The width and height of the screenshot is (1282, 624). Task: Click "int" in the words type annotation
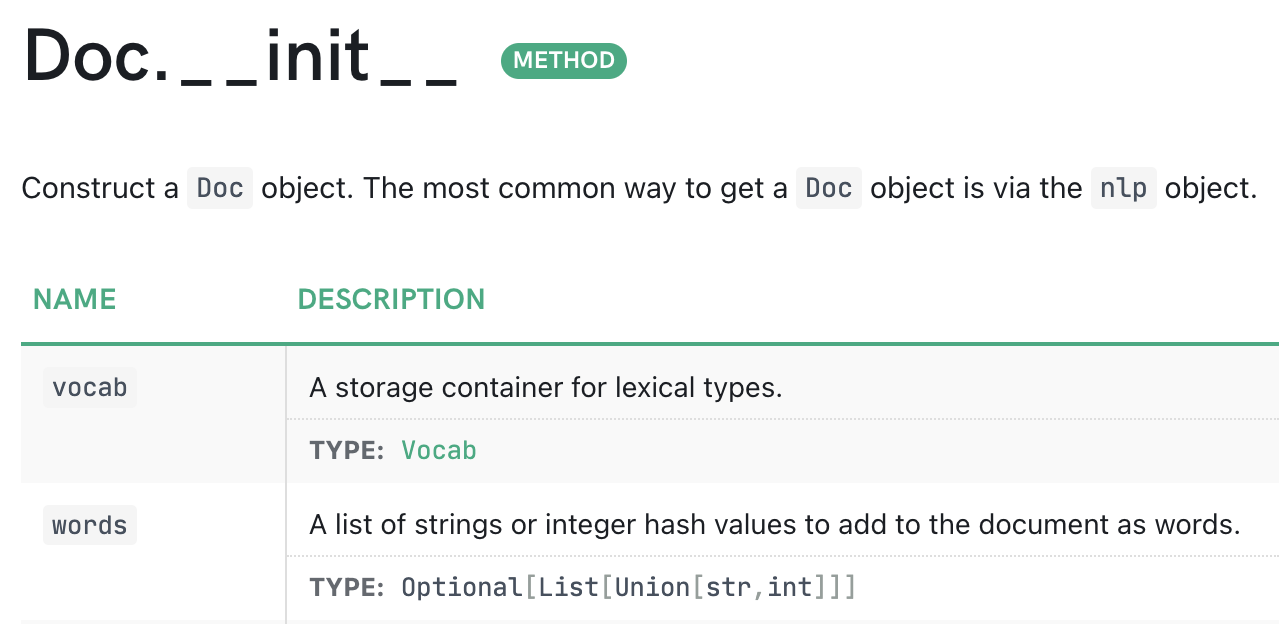tap(789, 587)
